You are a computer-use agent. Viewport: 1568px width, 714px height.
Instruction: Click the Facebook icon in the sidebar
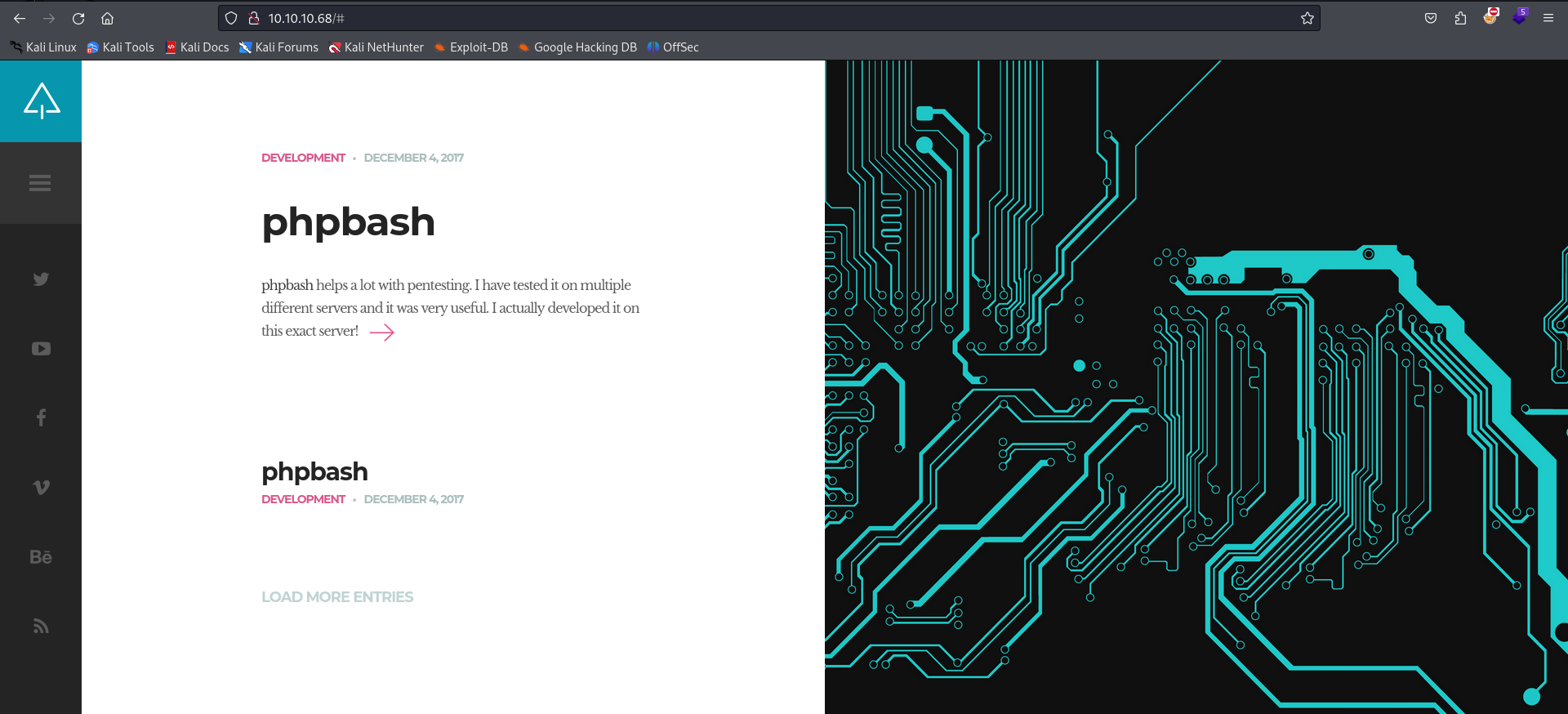[x=41, y=418]
